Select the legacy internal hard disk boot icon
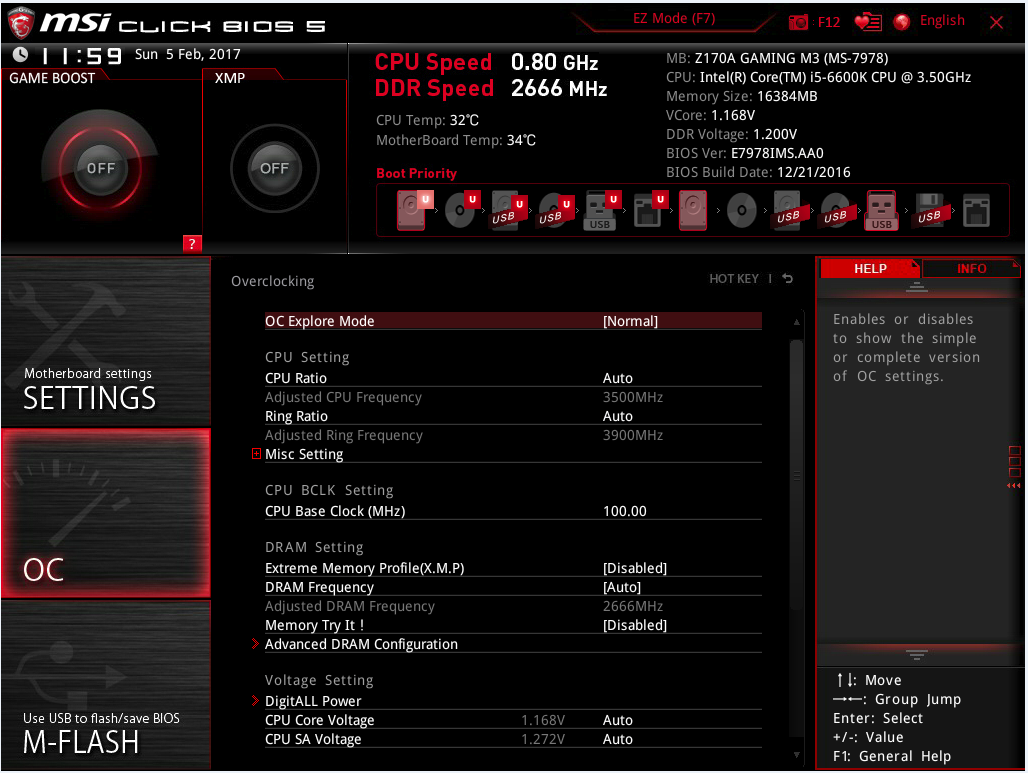 (693, 210)
